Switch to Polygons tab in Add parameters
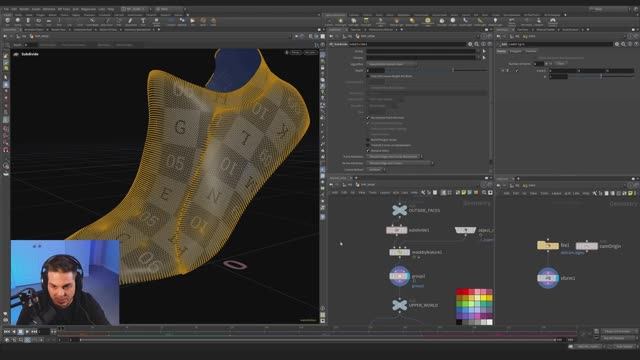 coord(516,51)
